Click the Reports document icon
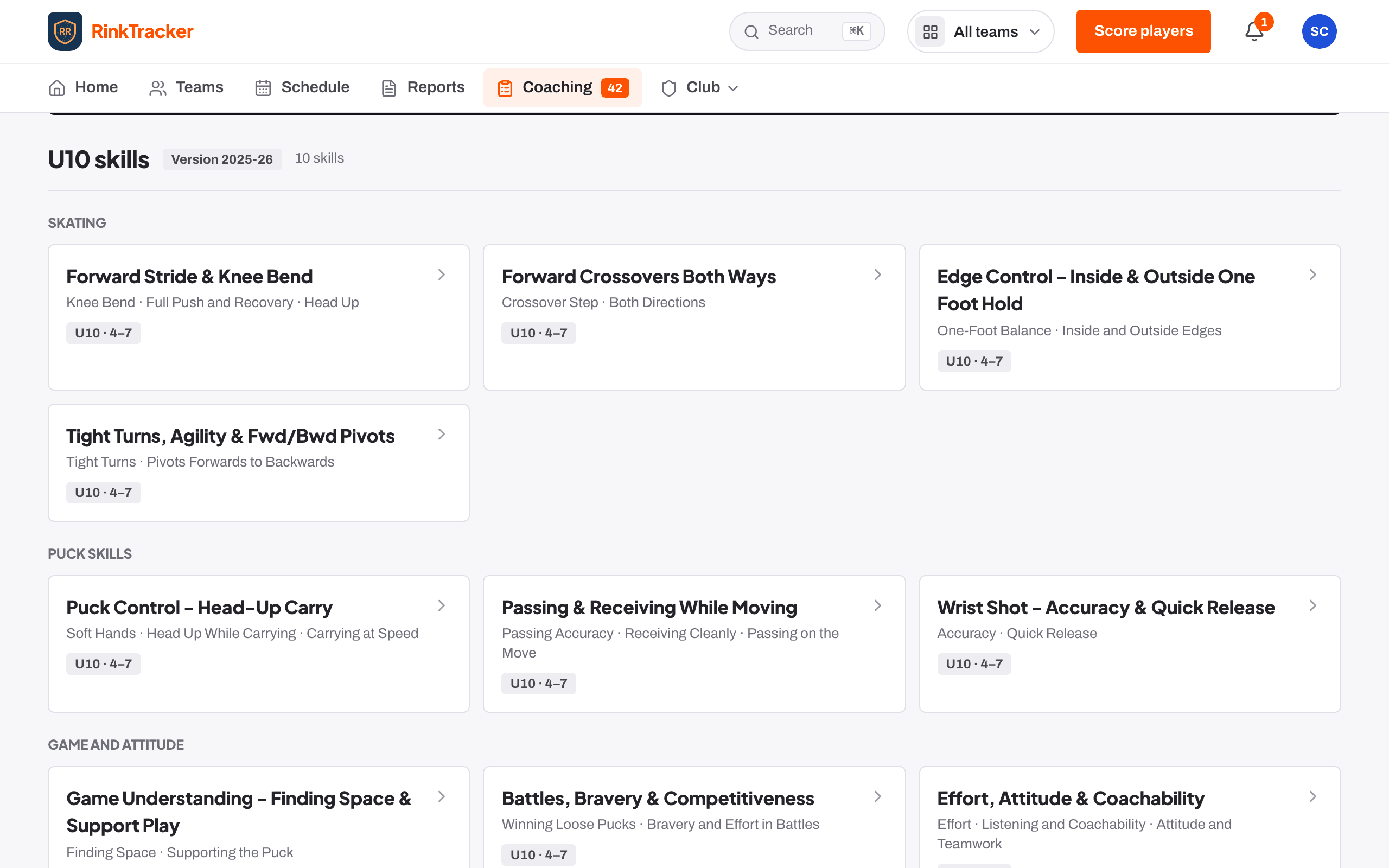Screen dimensions: 1389x868 pos(389,88)
